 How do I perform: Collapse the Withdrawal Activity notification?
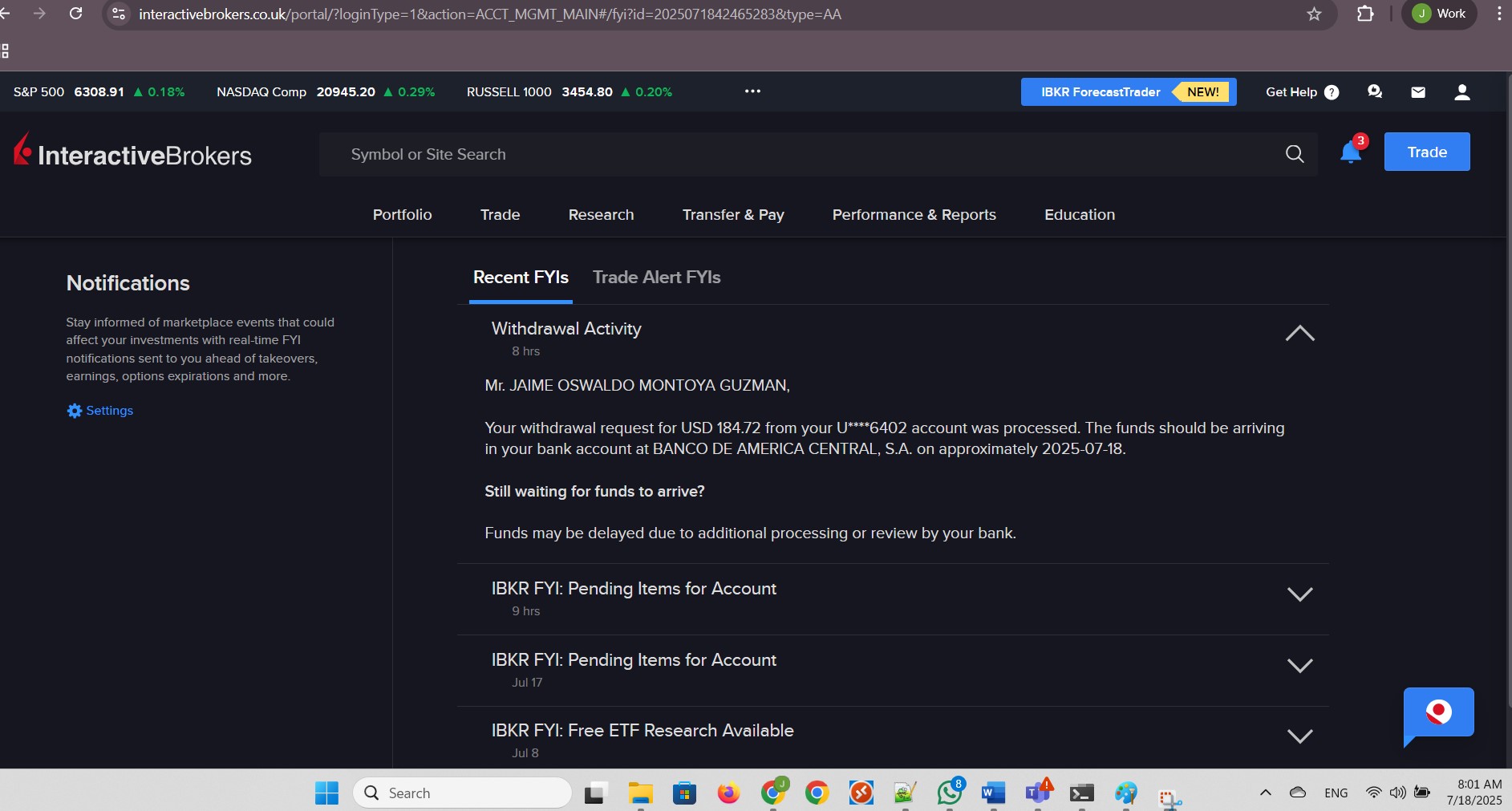pyautogui.click(x=1299, y=333)
